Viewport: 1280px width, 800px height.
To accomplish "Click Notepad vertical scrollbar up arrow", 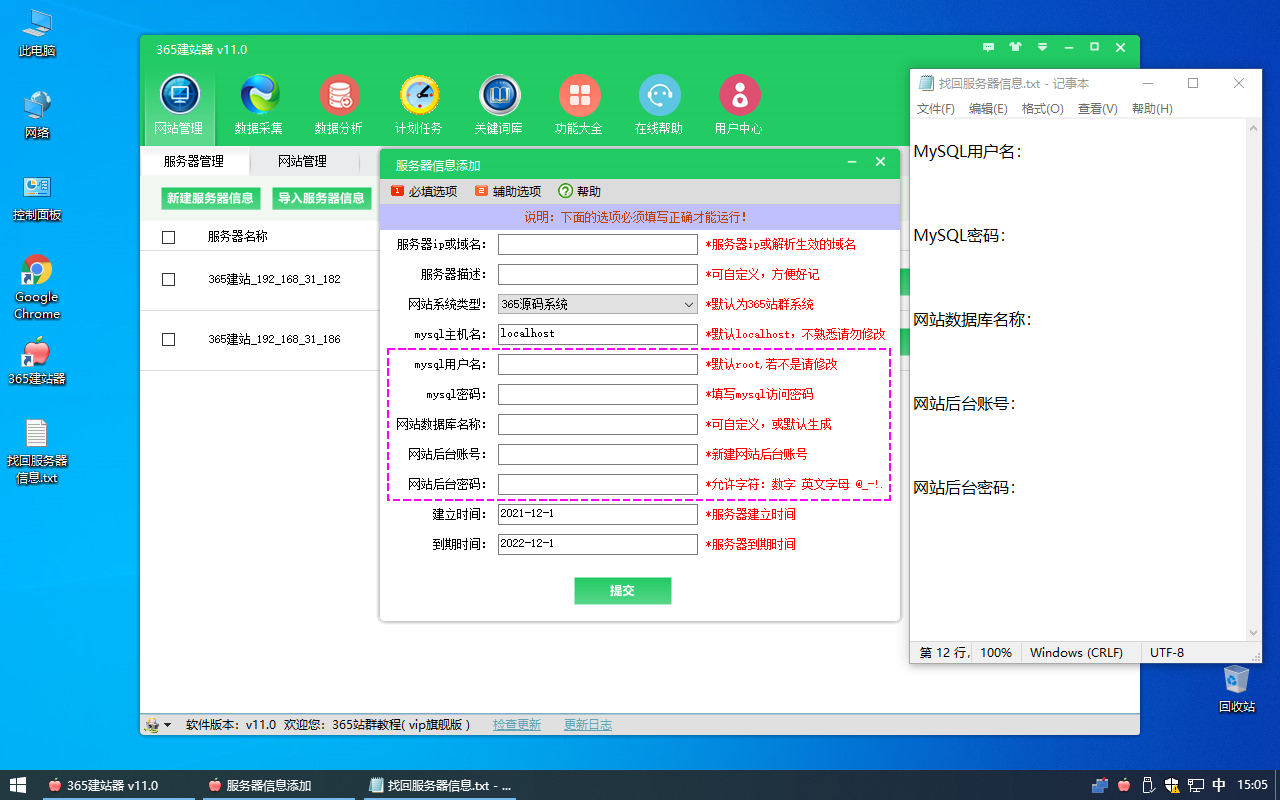I will point(1254,127).
